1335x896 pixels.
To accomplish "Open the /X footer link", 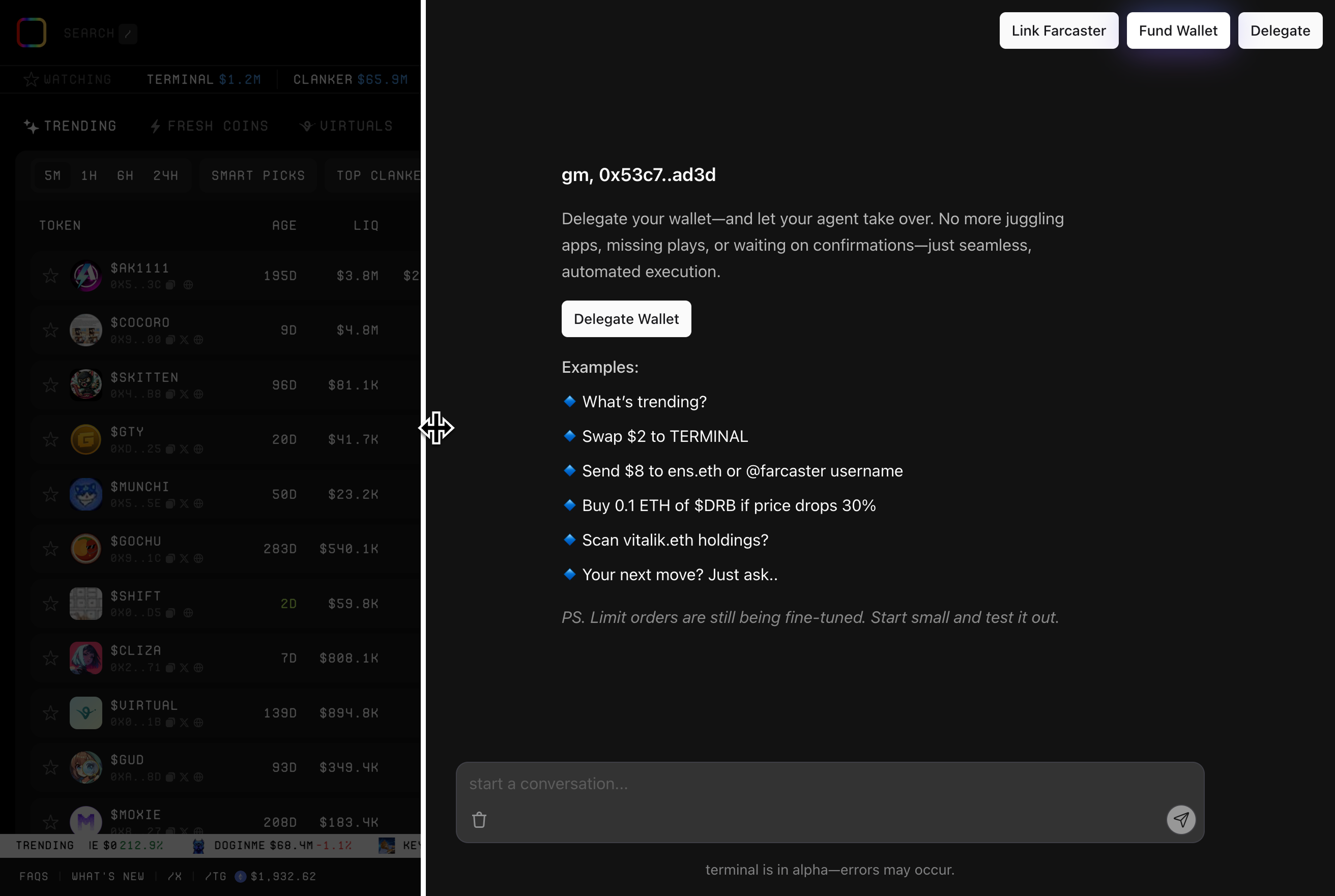I will pos(175,876).
